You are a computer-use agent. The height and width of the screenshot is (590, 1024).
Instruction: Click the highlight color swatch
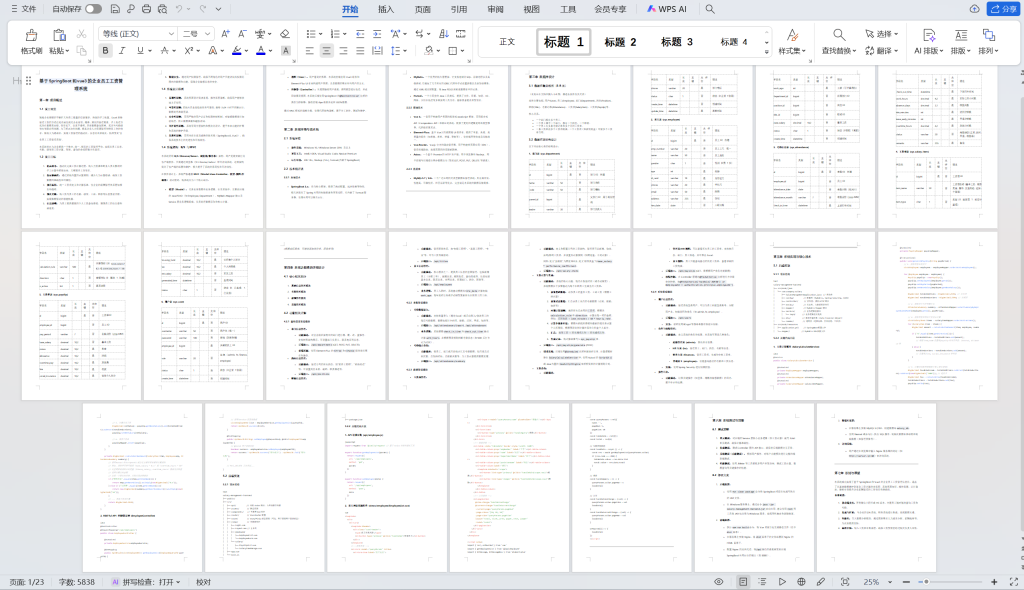(236, 50)
